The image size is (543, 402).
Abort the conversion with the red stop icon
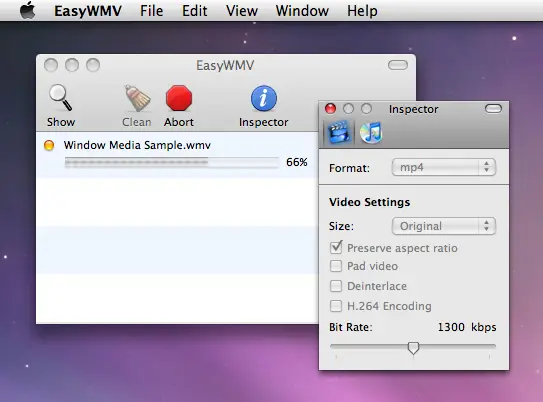pos(179,98)
